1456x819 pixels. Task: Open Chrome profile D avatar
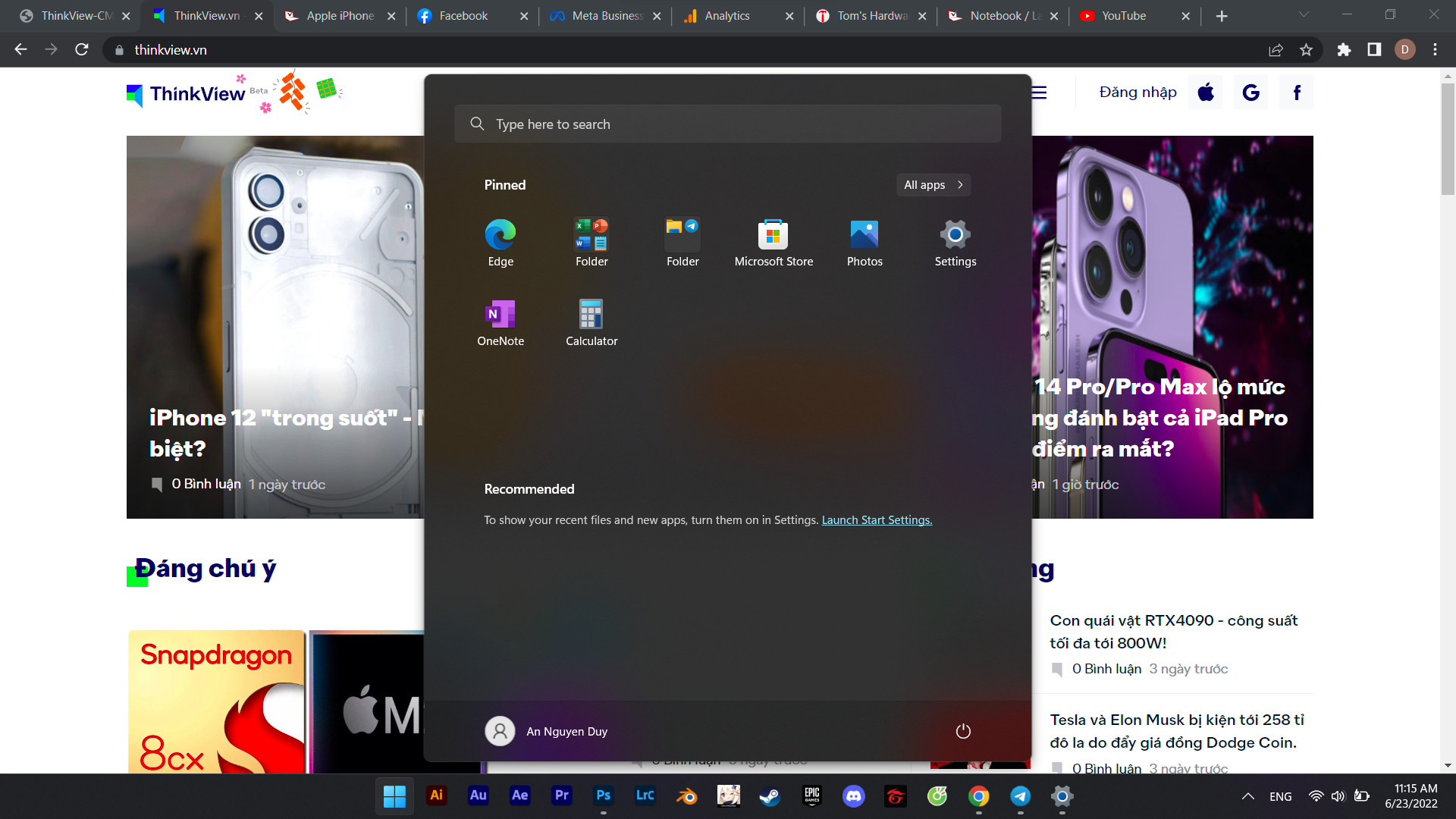[x=1404, y=49]
